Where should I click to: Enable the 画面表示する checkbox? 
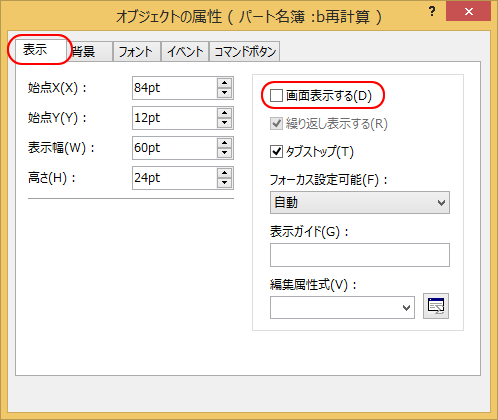276,96
